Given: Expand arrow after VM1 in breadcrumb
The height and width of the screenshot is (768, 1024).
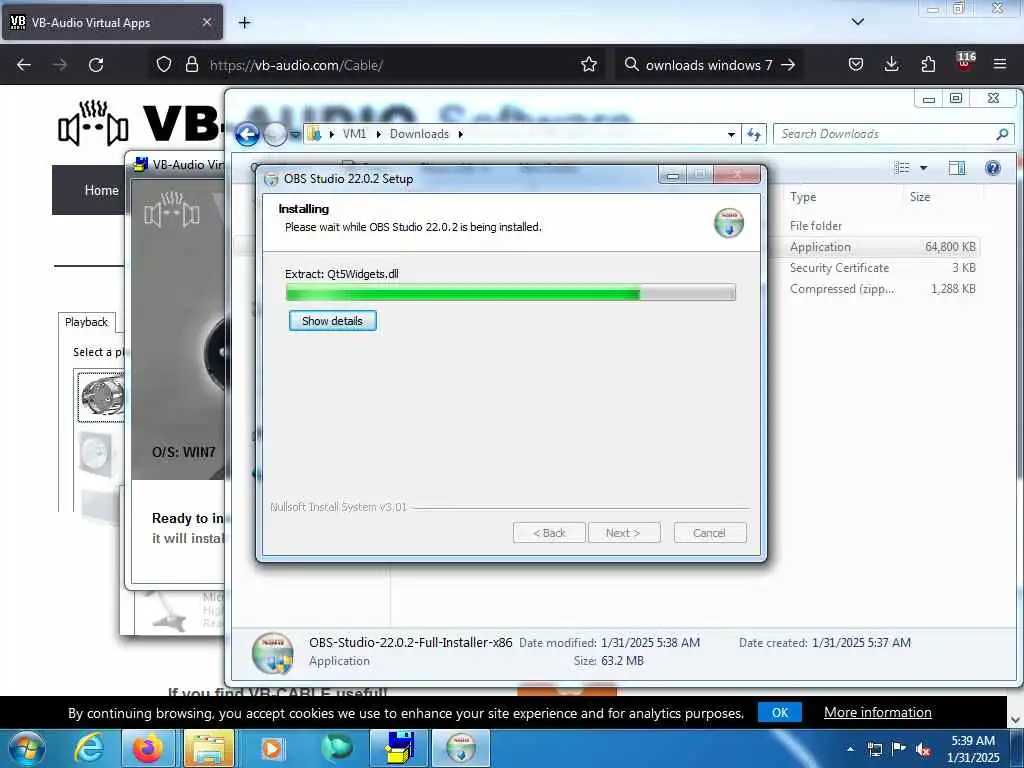Looking at the screenshot, I should click(x=378, y=135).
